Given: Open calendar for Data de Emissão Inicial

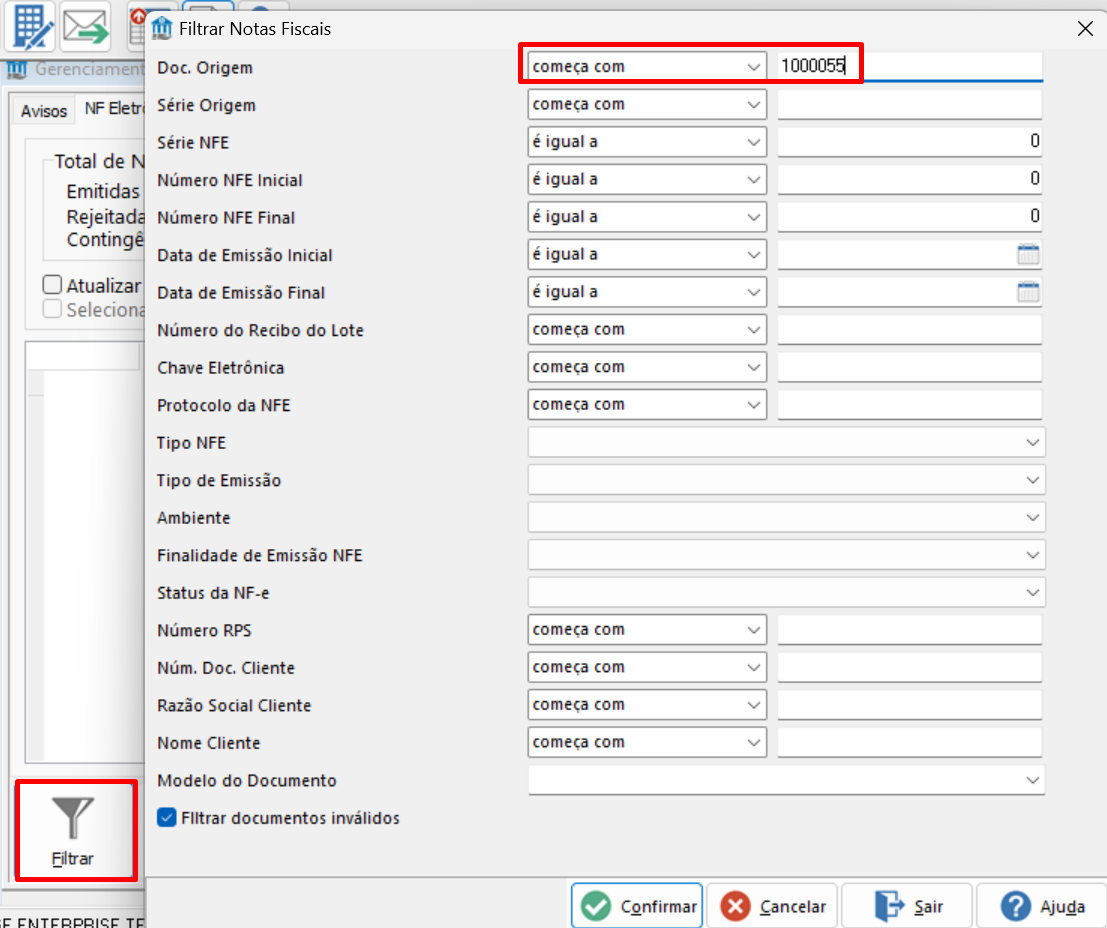Looking at the screenshot, I should [1028, 254].
